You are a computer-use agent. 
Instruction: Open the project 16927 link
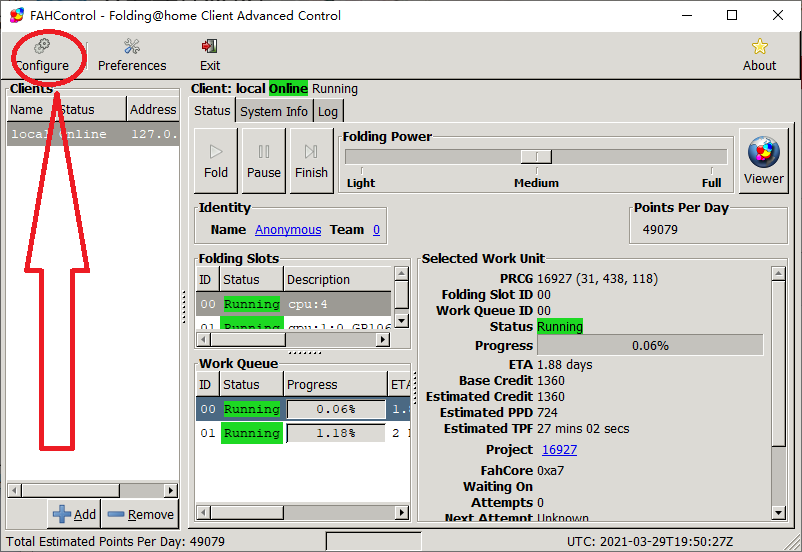(x=559, y=450)
